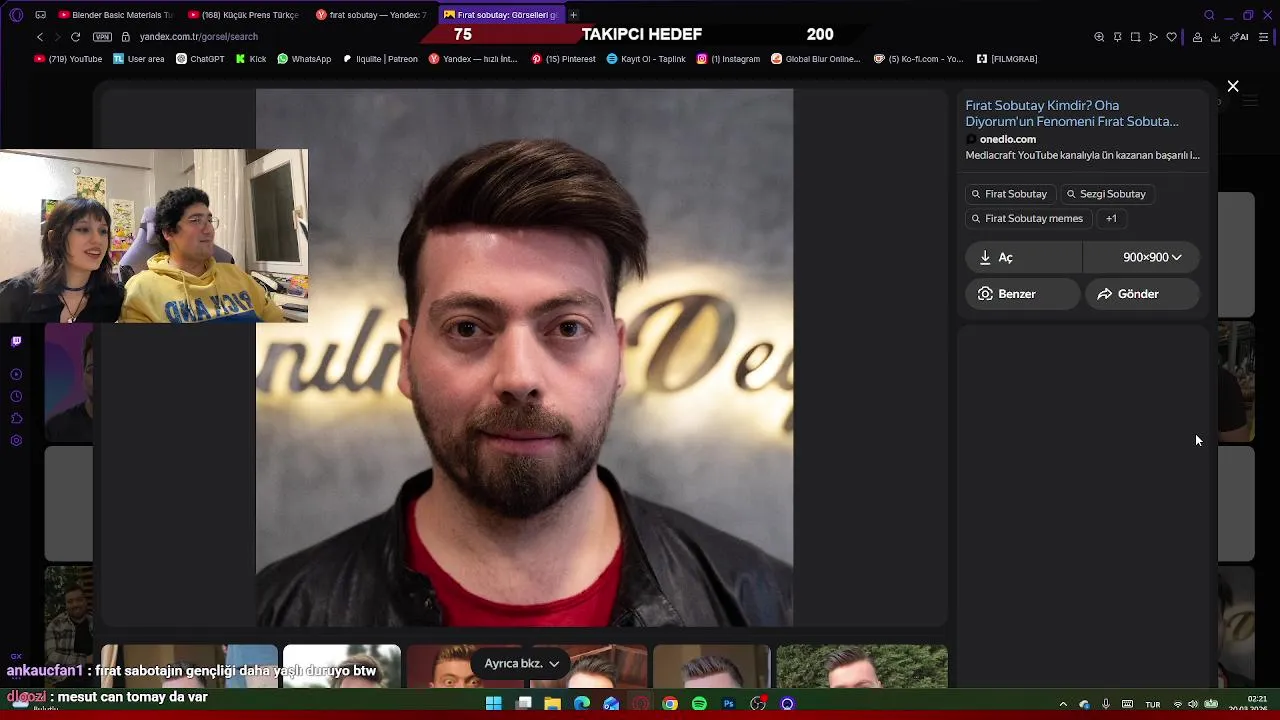1280x720 pixels.
Task: Open a new browser tab
Action: [x=573, y=15]
